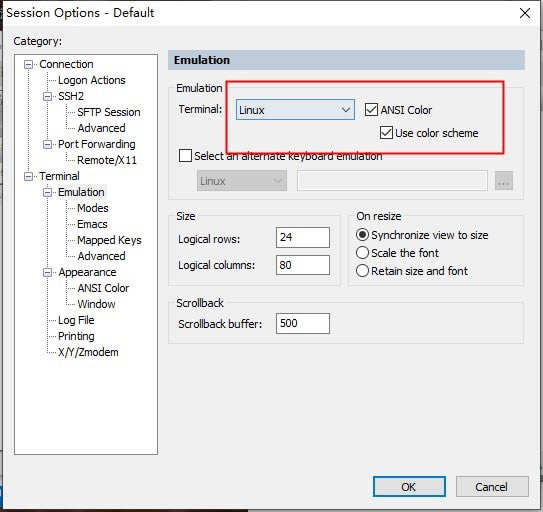
Task: Click the Logical rows input field
Action: coord(303,237)
